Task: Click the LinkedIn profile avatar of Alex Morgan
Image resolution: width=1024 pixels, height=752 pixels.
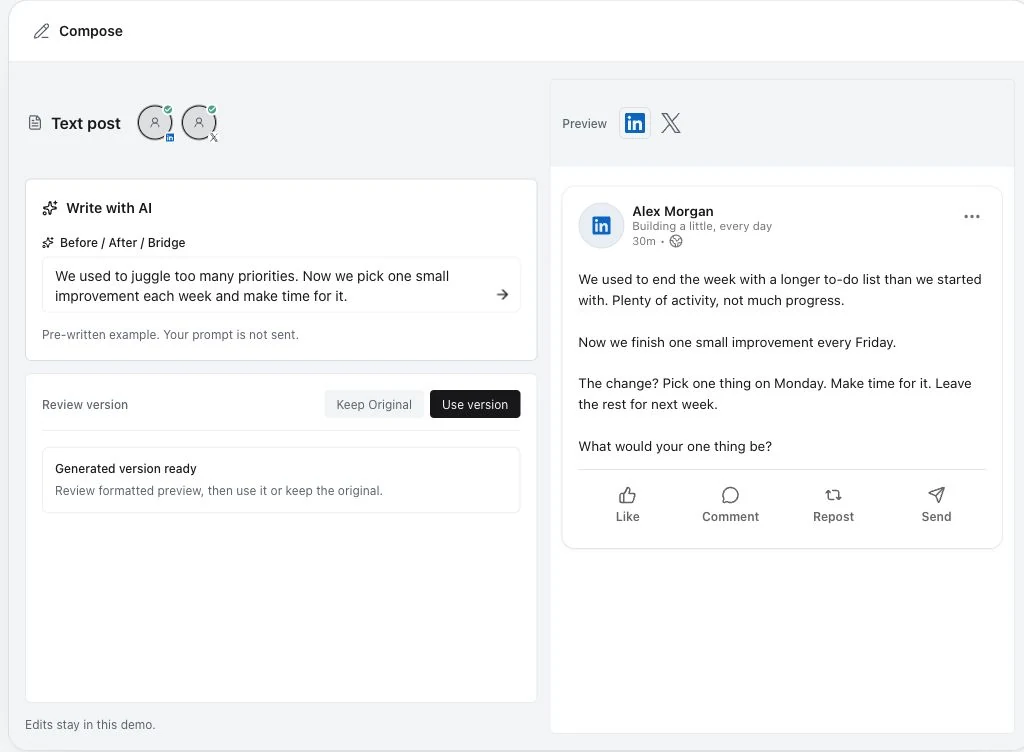Action: [601, 225]
